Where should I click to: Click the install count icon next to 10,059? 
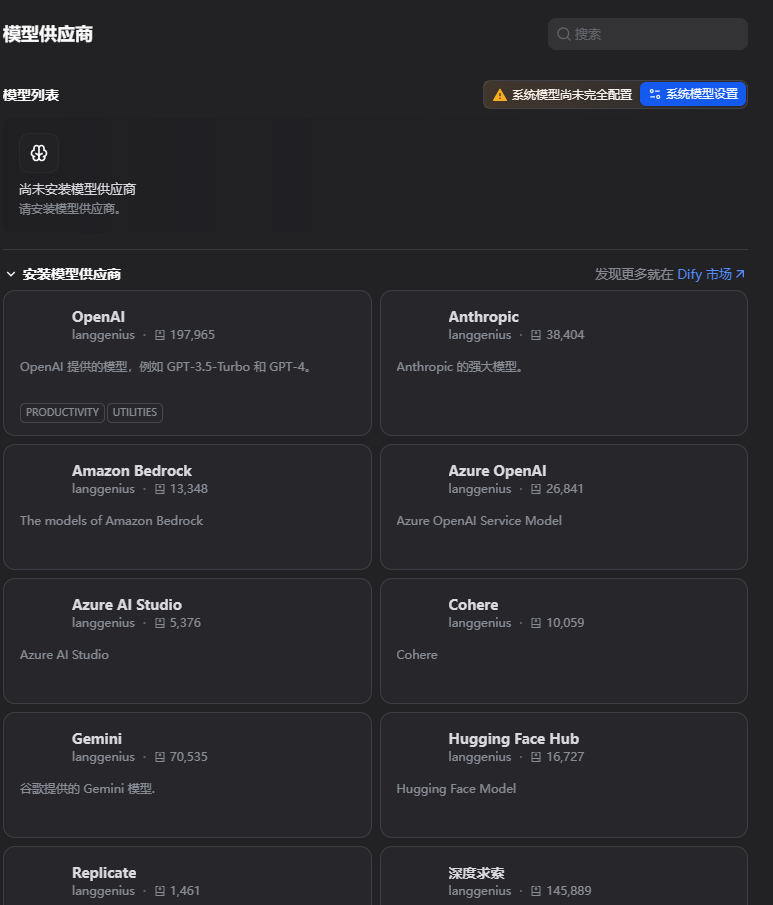tap(536, 623)
